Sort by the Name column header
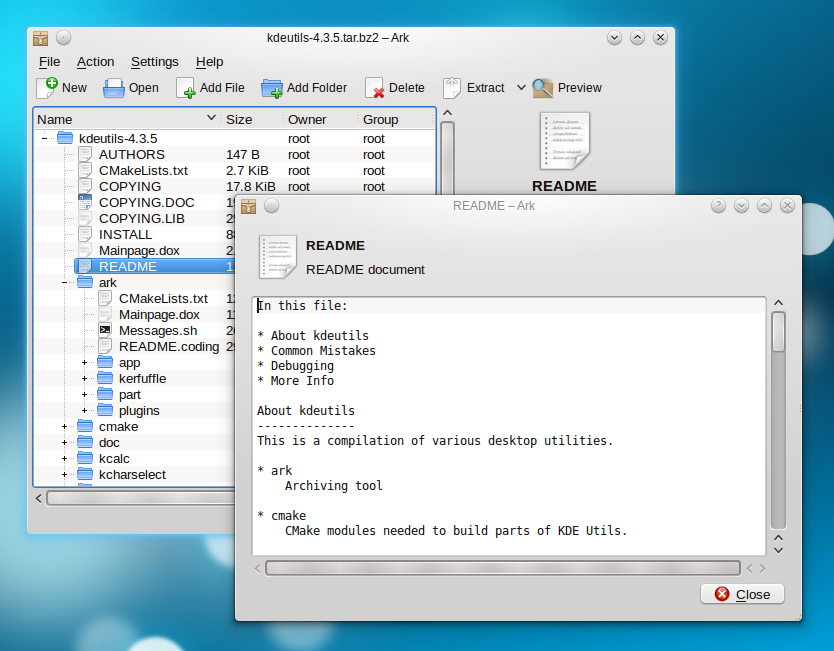This screenshot has height=651, width=834. coord(128,119)
